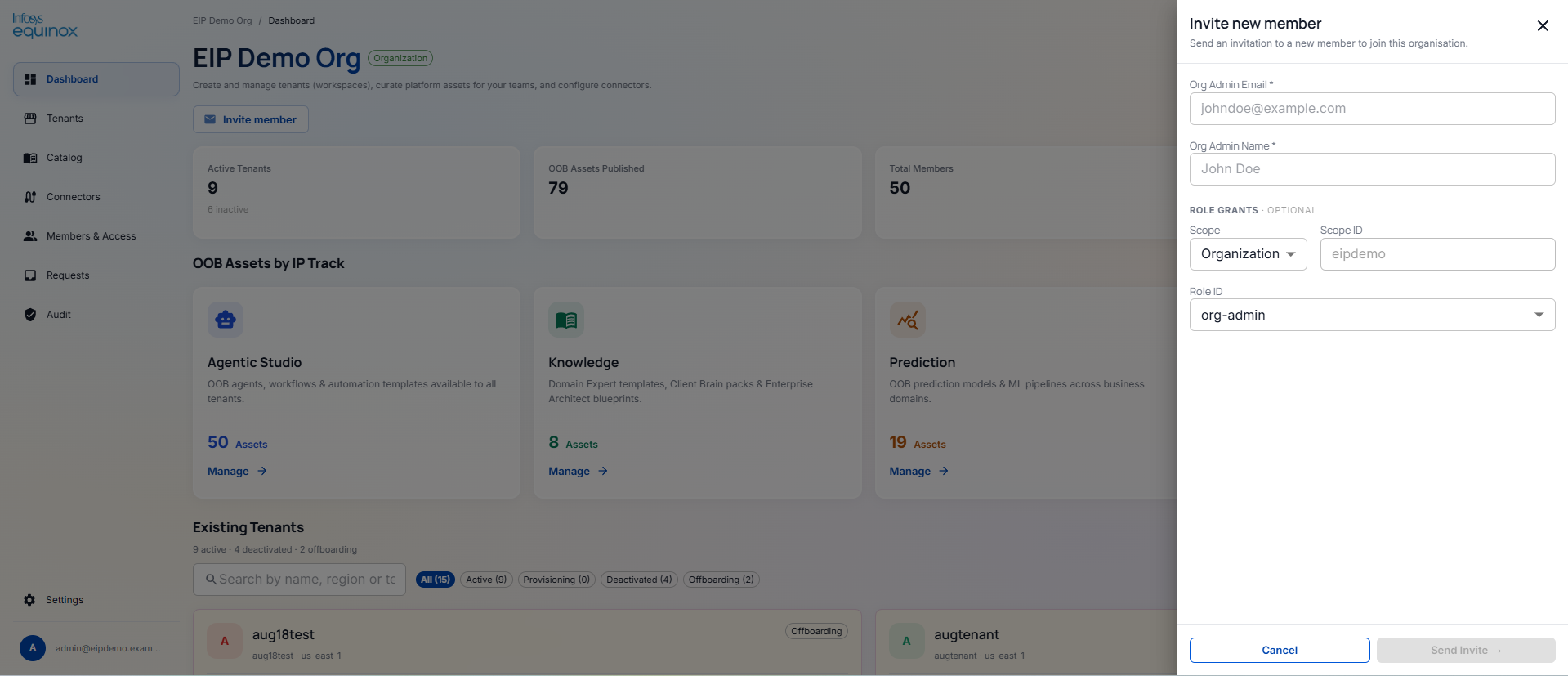The width and height of the screenshot is (1568, 676).
Task: Filter tenants by Active (9)
Action: [486, 580]
